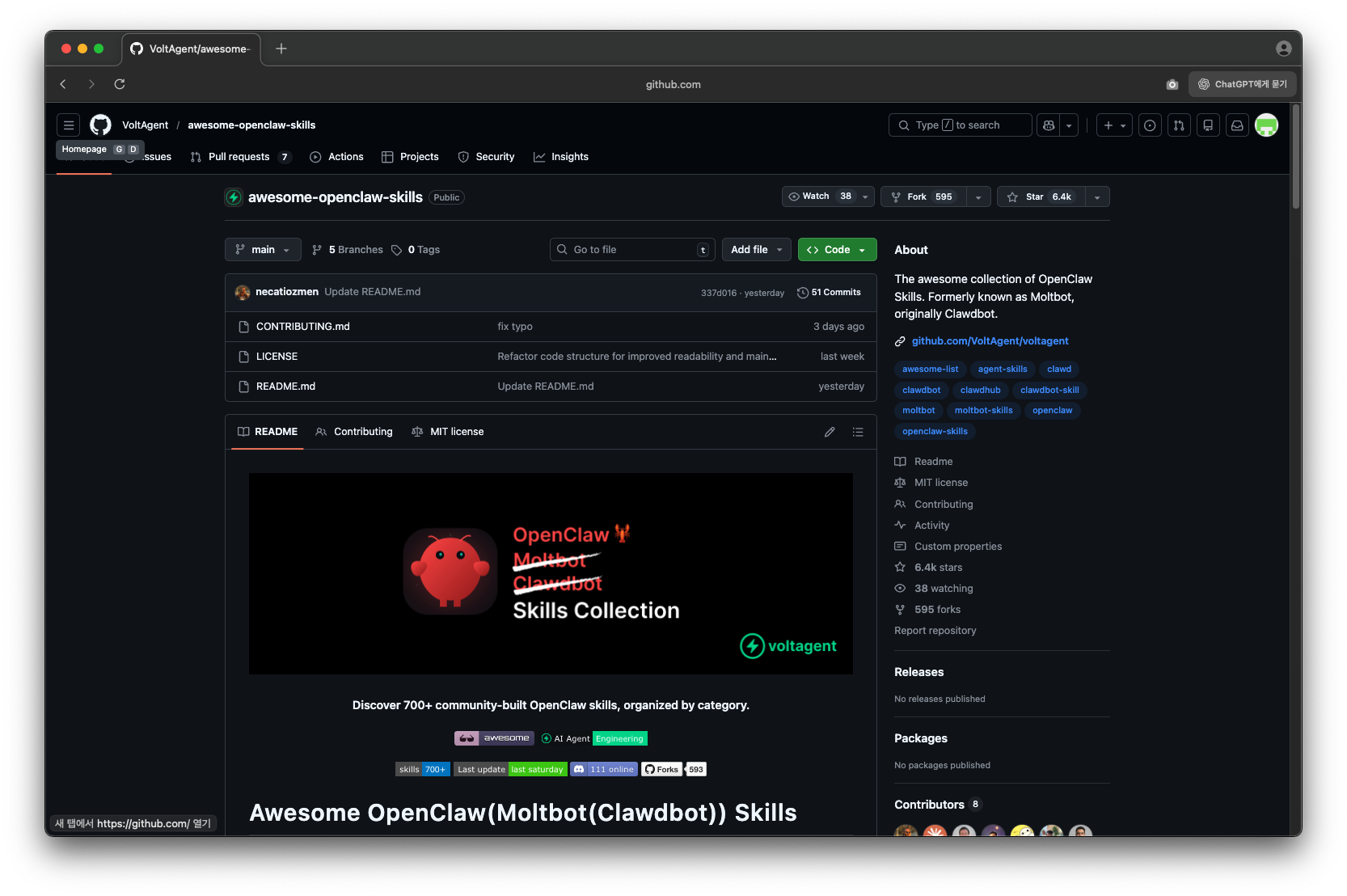This screenshot has height=896, width=1347.
Task: Open the README outline list icon
Action: [x=858, y=432]
